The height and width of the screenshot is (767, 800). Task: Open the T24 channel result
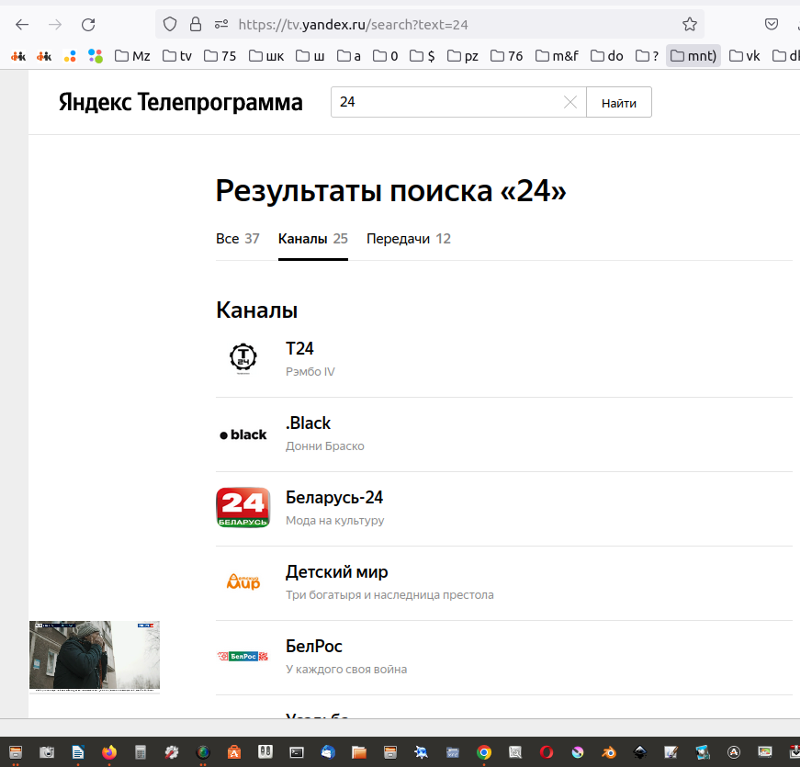[299, 349]
